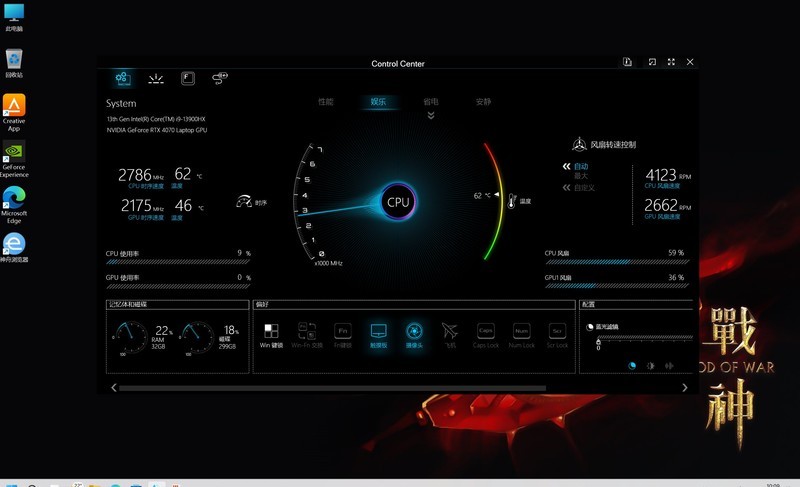Select 最大 maximum fan mode
The height and width of the screenshot is (487, 800).
[581, 176]
